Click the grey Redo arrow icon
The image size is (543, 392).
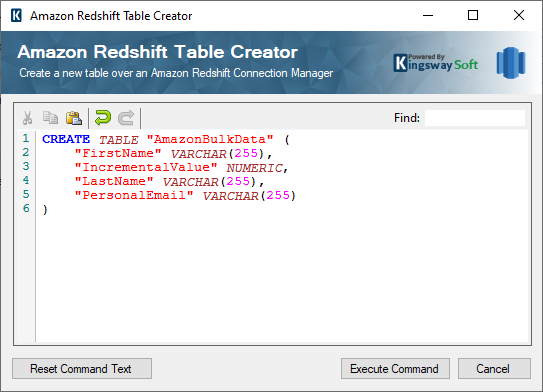[126, 118]
